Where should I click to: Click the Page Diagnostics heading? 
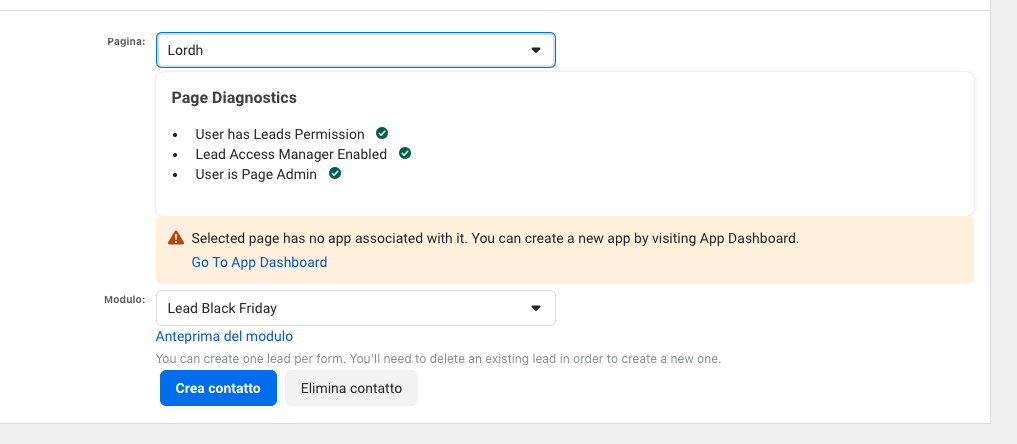click(x=234, y=98)
